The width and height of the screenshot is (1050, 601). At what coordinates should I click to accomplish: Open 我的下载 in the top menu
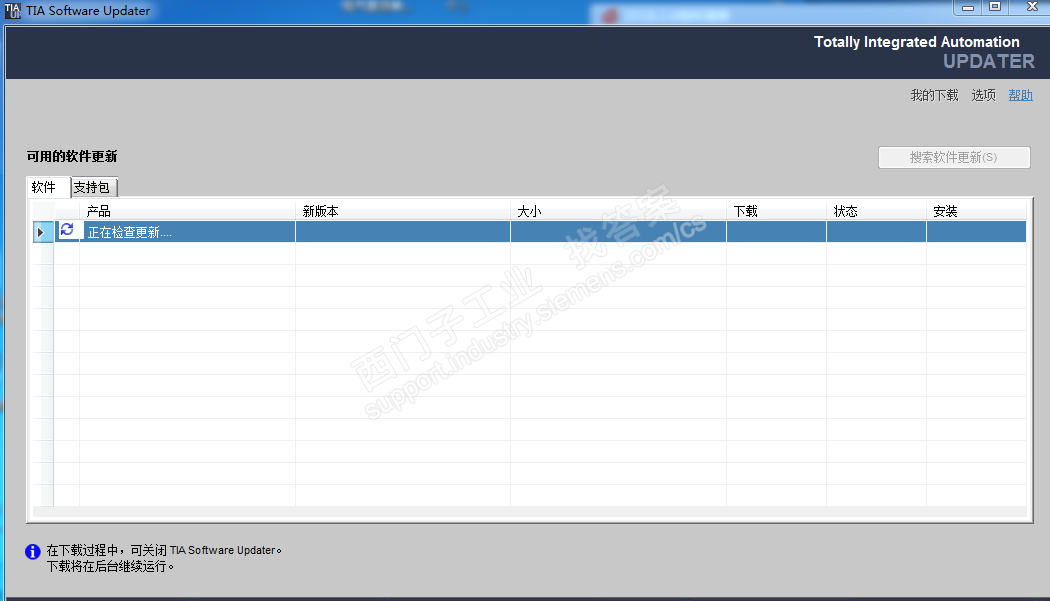point(934,95)
